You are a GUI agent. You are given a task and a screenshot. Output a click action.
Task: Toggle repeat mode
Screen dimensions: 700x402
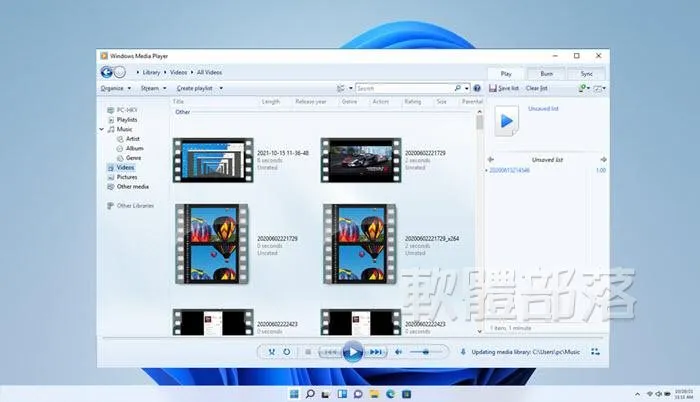click(x=287, y=352)
